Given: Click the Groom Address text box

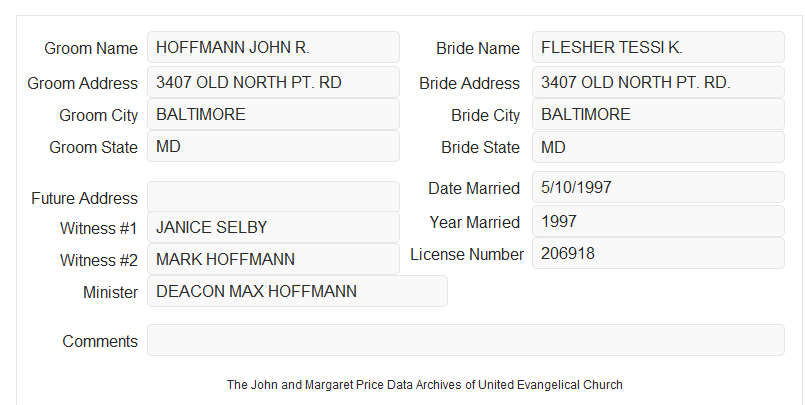Looking at the screenshot, I should coord(273,82).
